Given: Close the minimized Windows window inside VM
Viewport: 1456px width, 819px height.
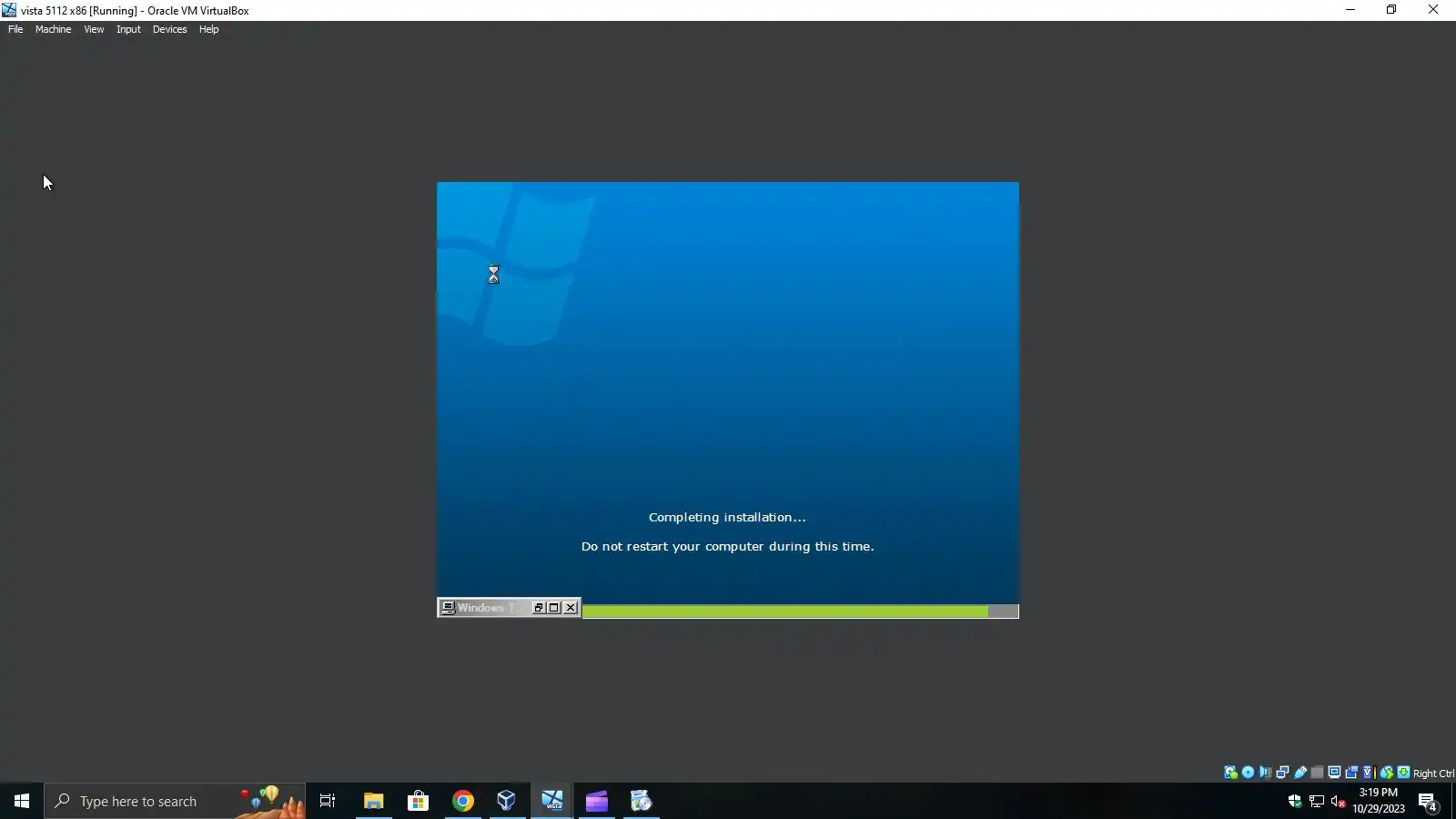Looking at the screenshot, I should pyautogui.click(x=571, y=608).
